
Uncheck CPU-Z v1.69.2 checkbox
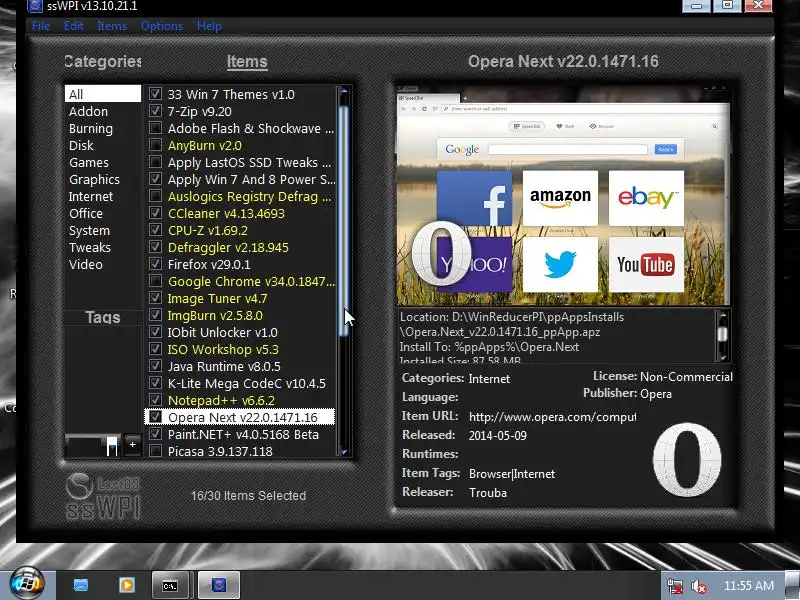(x=155, y=230)
